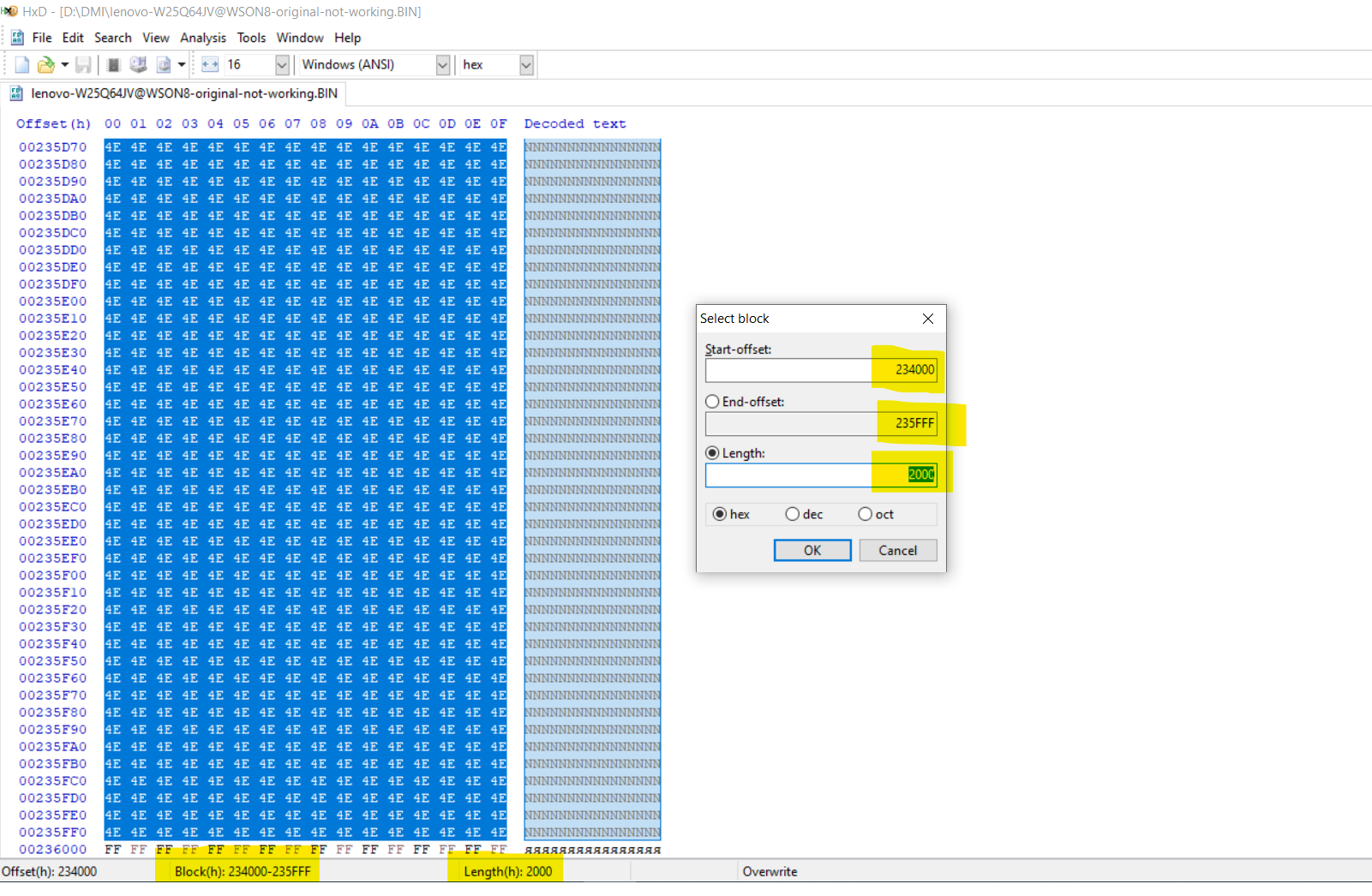This screenshot has height=896, width=1372.
Task: Click the End-offset input field
Action: pos(821,423)
